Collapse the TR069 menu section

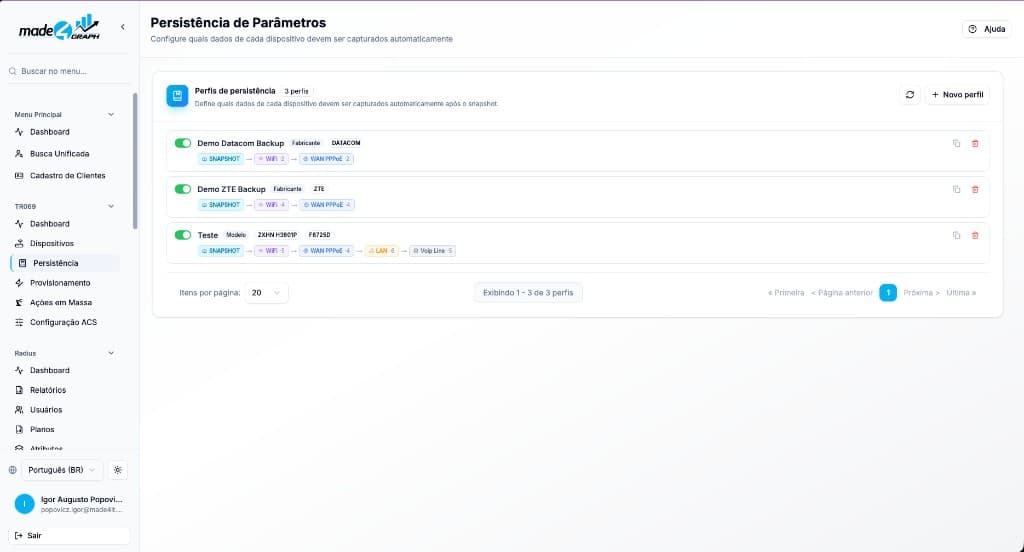coord(111,206)
